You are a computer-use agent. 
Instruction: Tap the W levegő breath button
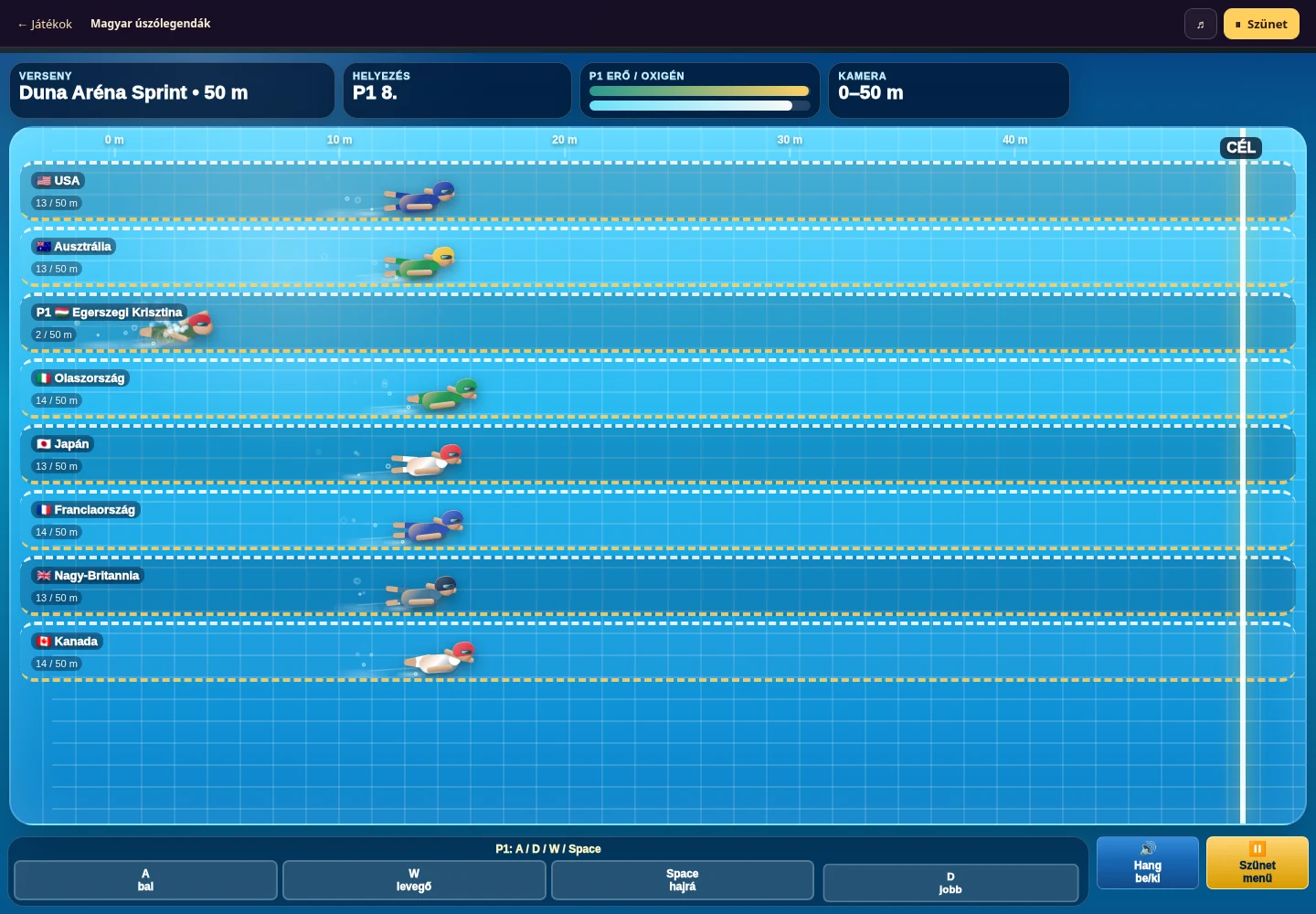pos(414,880)
